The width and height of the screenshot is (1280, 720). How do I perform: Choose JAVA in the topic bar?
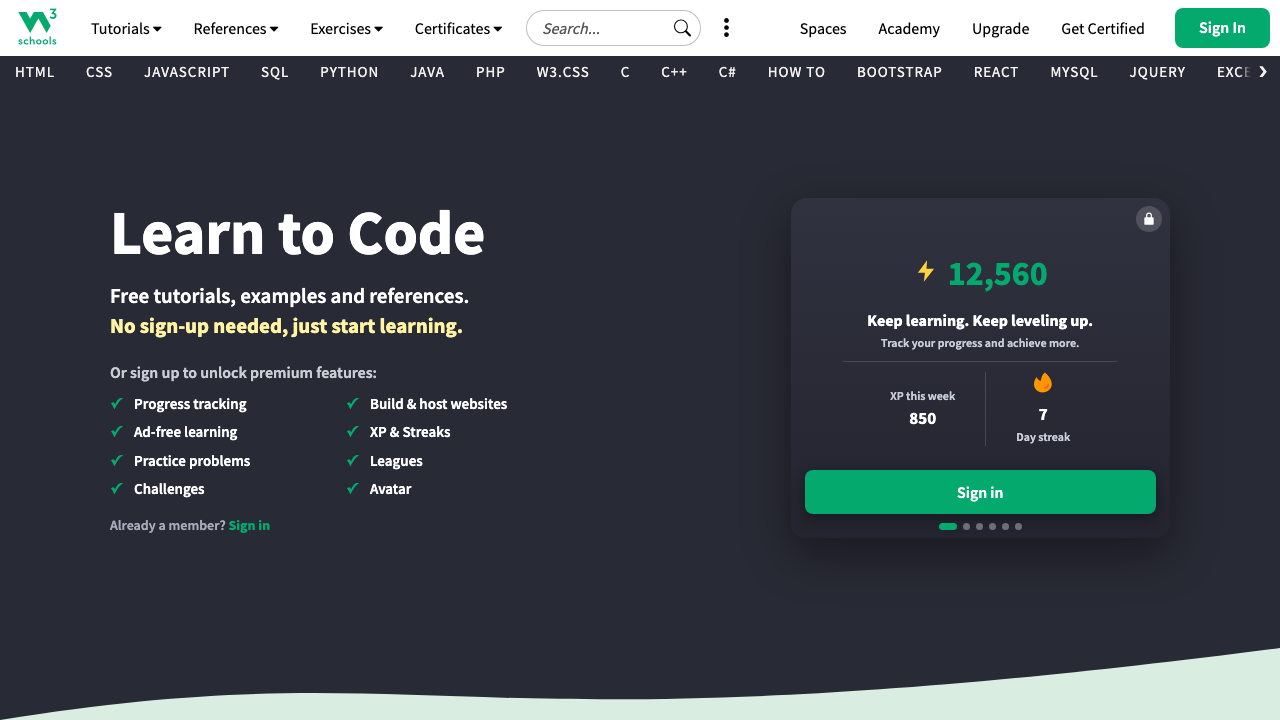click(x=427, y=72)
